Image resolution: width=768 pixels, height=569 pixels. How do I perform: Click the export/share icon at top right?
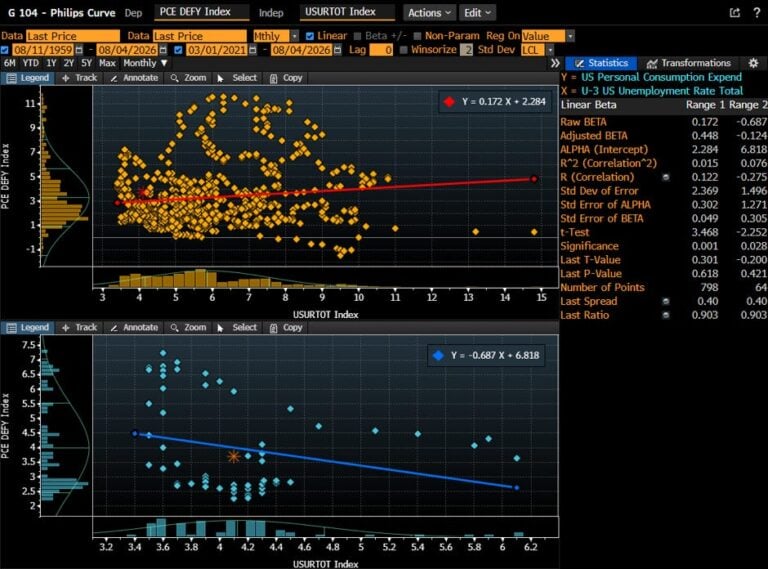pos(734,13)
